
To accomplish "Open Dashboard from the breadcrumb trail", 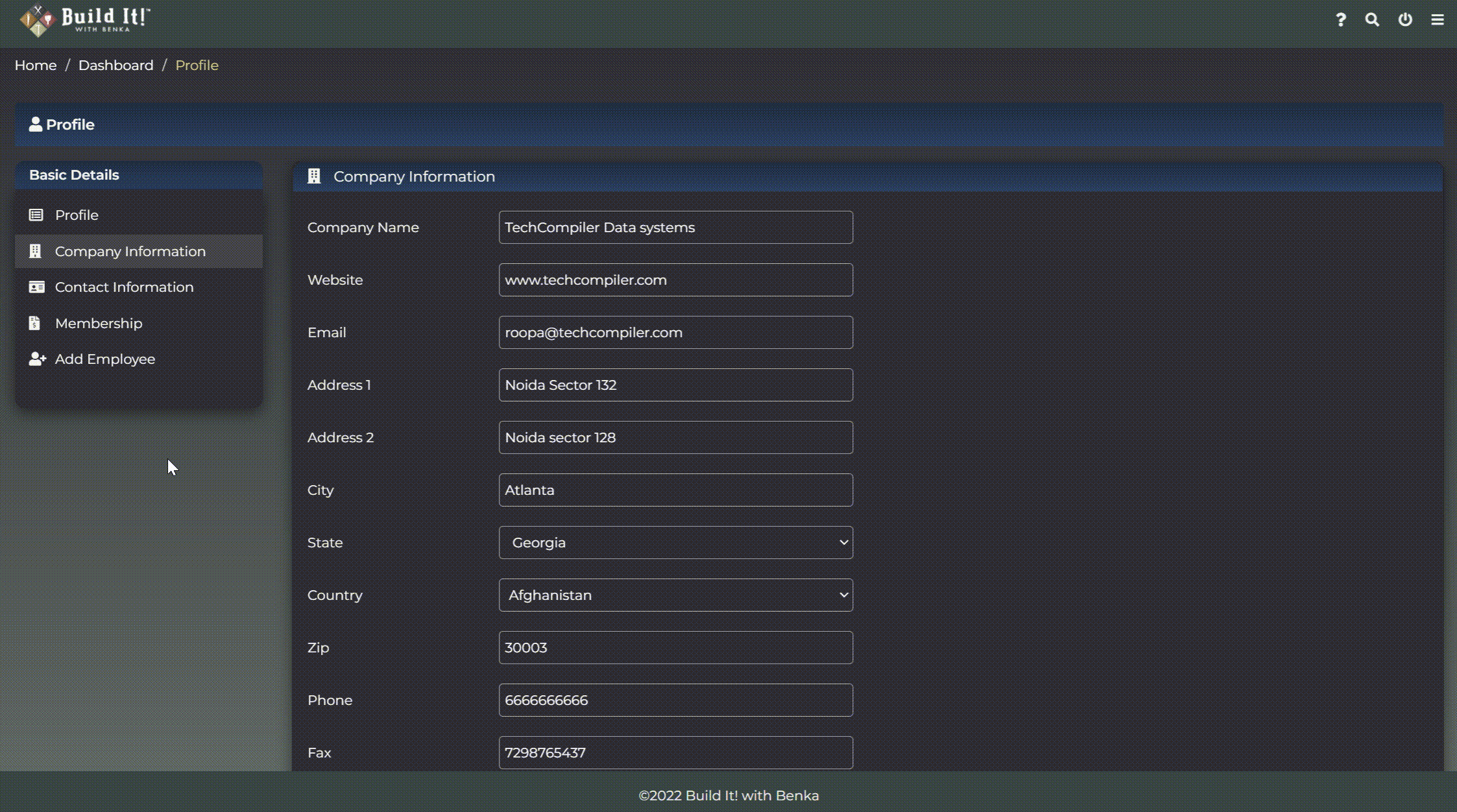I will coord(116,65).
